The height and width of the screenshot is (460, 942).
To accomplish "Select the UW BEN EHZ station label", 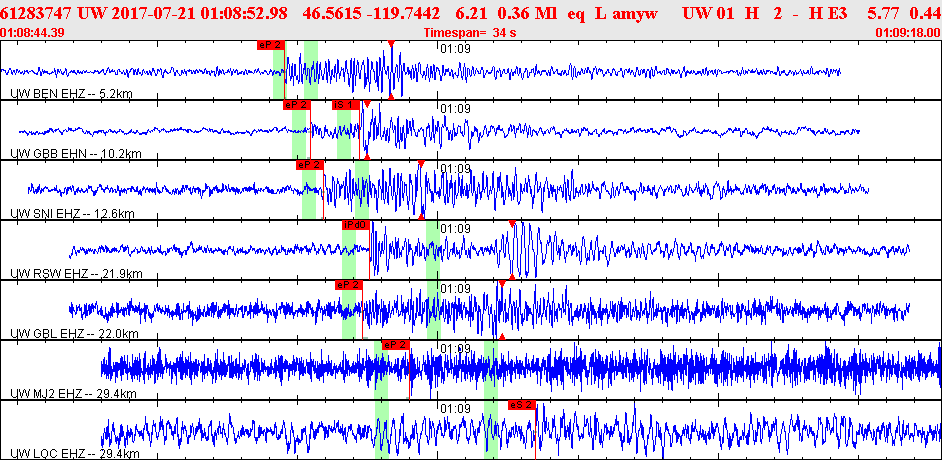I will (x=65, y=94).
